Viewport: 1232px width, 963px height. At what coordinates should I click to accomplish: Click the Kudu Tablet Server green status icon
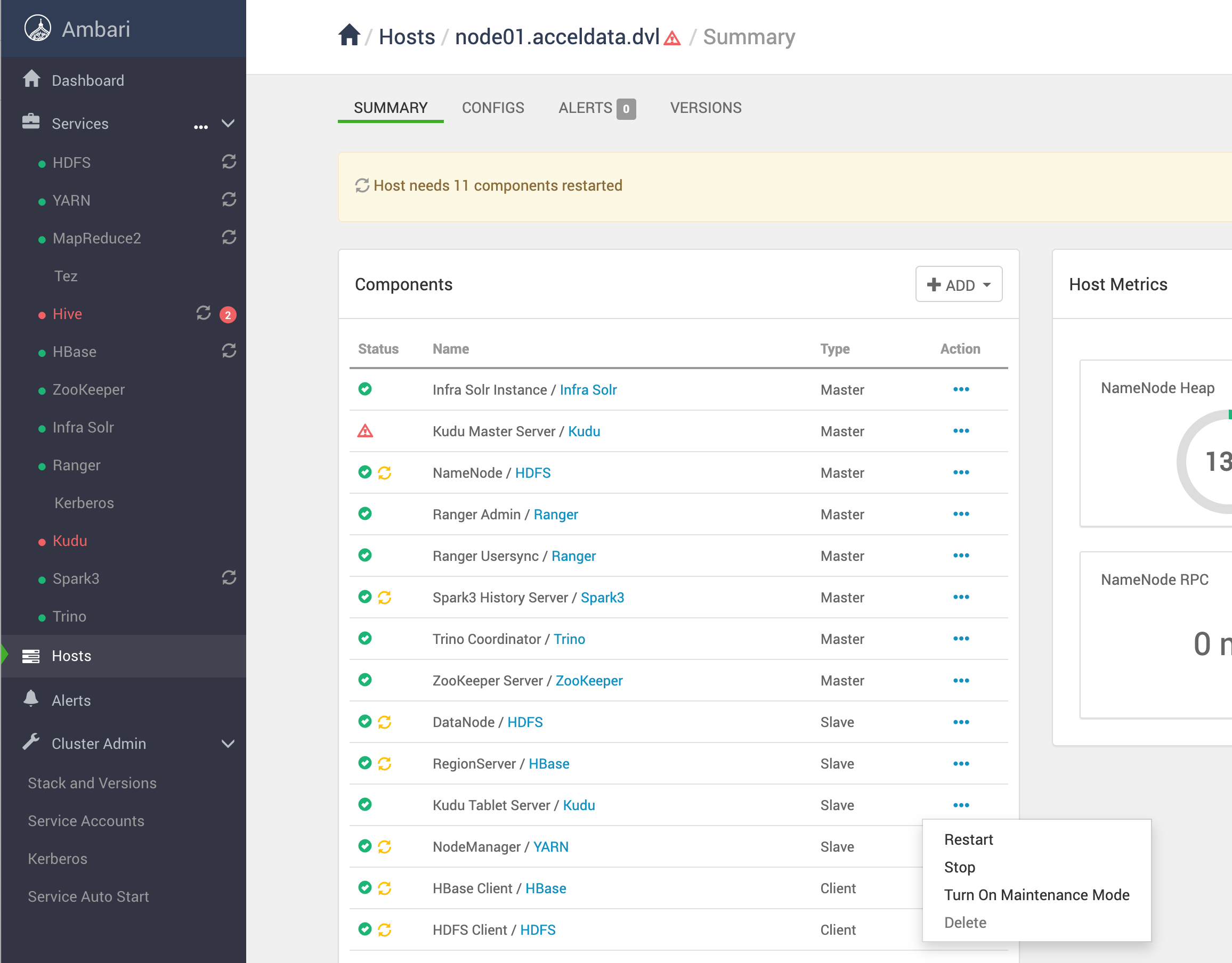tap(365, 805)
